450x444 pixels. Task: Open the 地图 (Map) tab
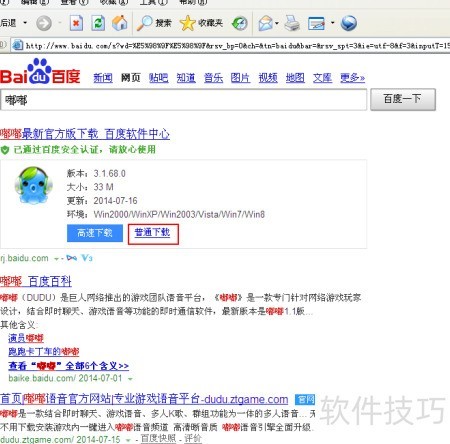295,78
